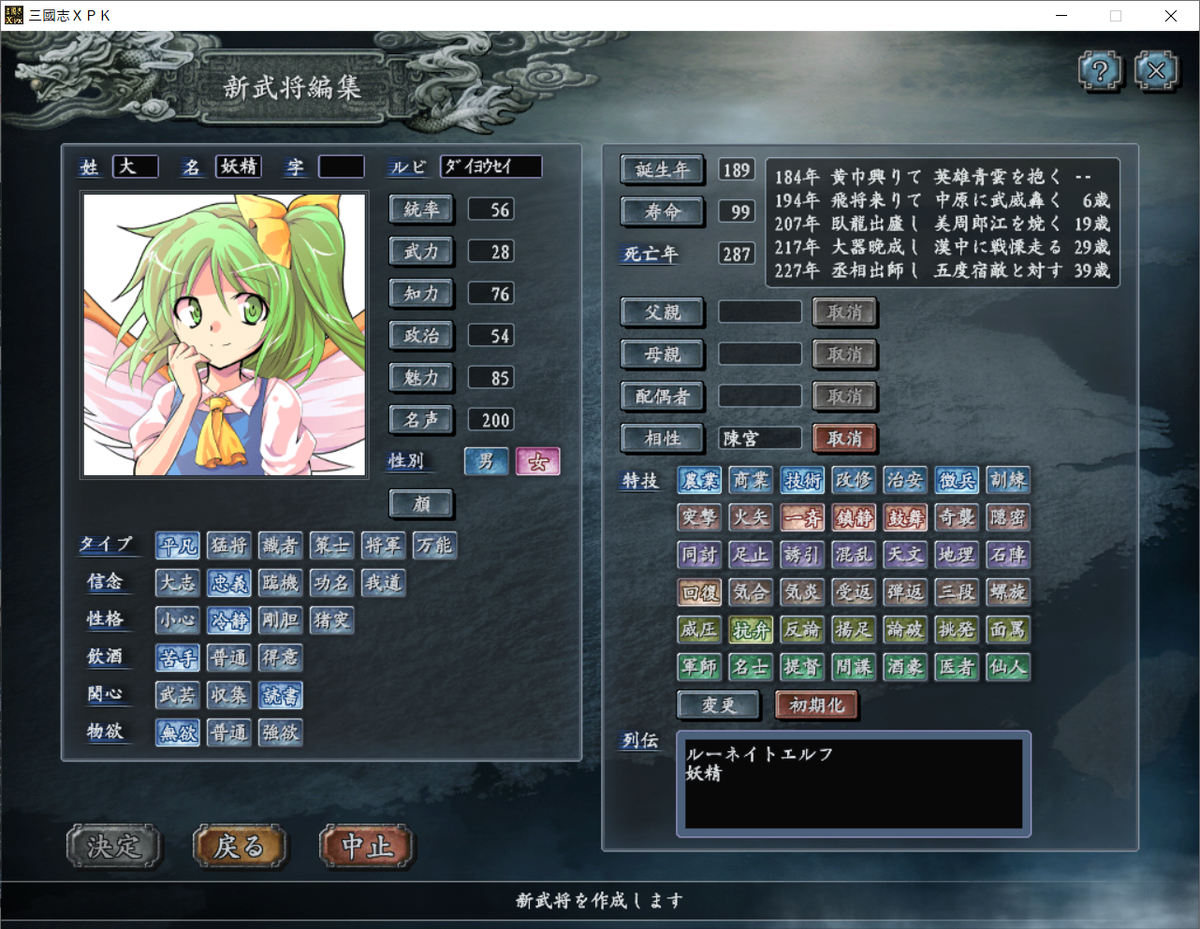This screenshot has height=929, width=1200.
Task: Close the editor with the X icon
Action: point(1157,71)
